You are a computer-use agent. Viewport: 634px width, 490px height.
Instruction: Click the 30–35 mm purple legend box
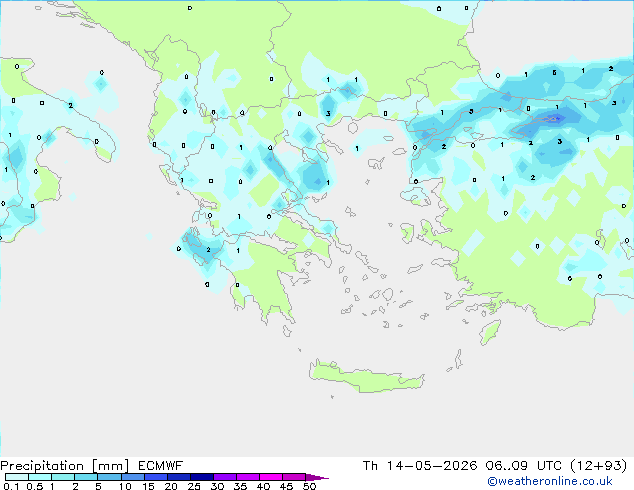224,477
